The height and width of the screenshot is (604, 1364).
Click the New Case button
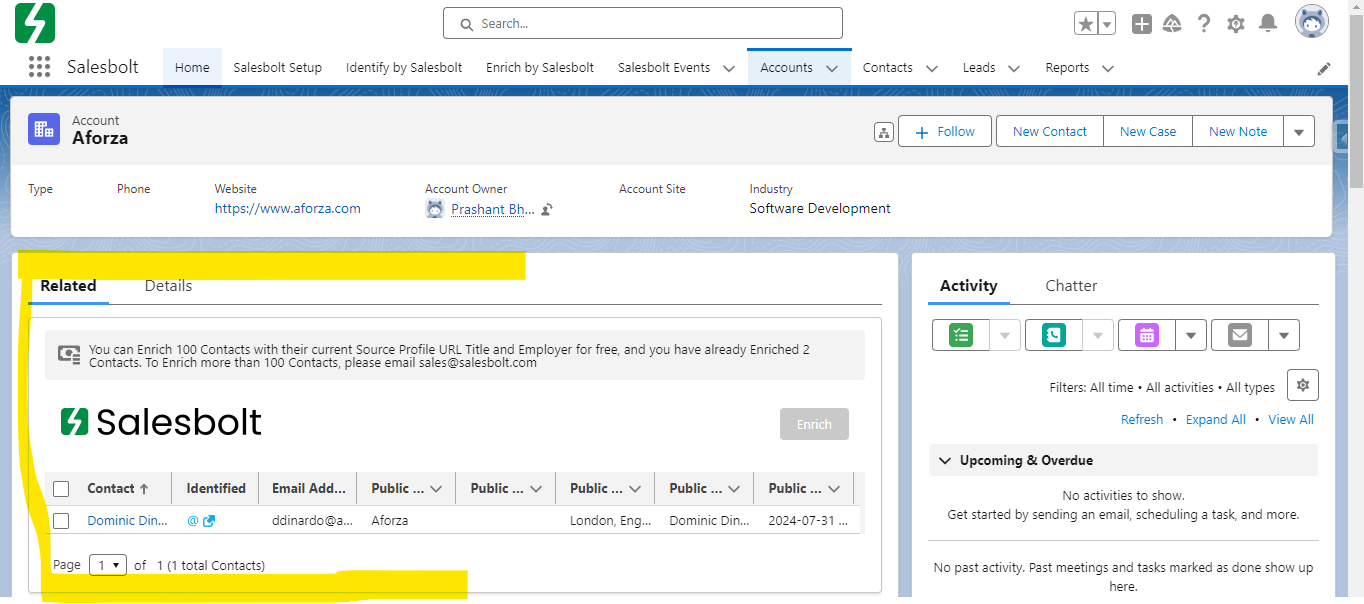pos(1148,131)
